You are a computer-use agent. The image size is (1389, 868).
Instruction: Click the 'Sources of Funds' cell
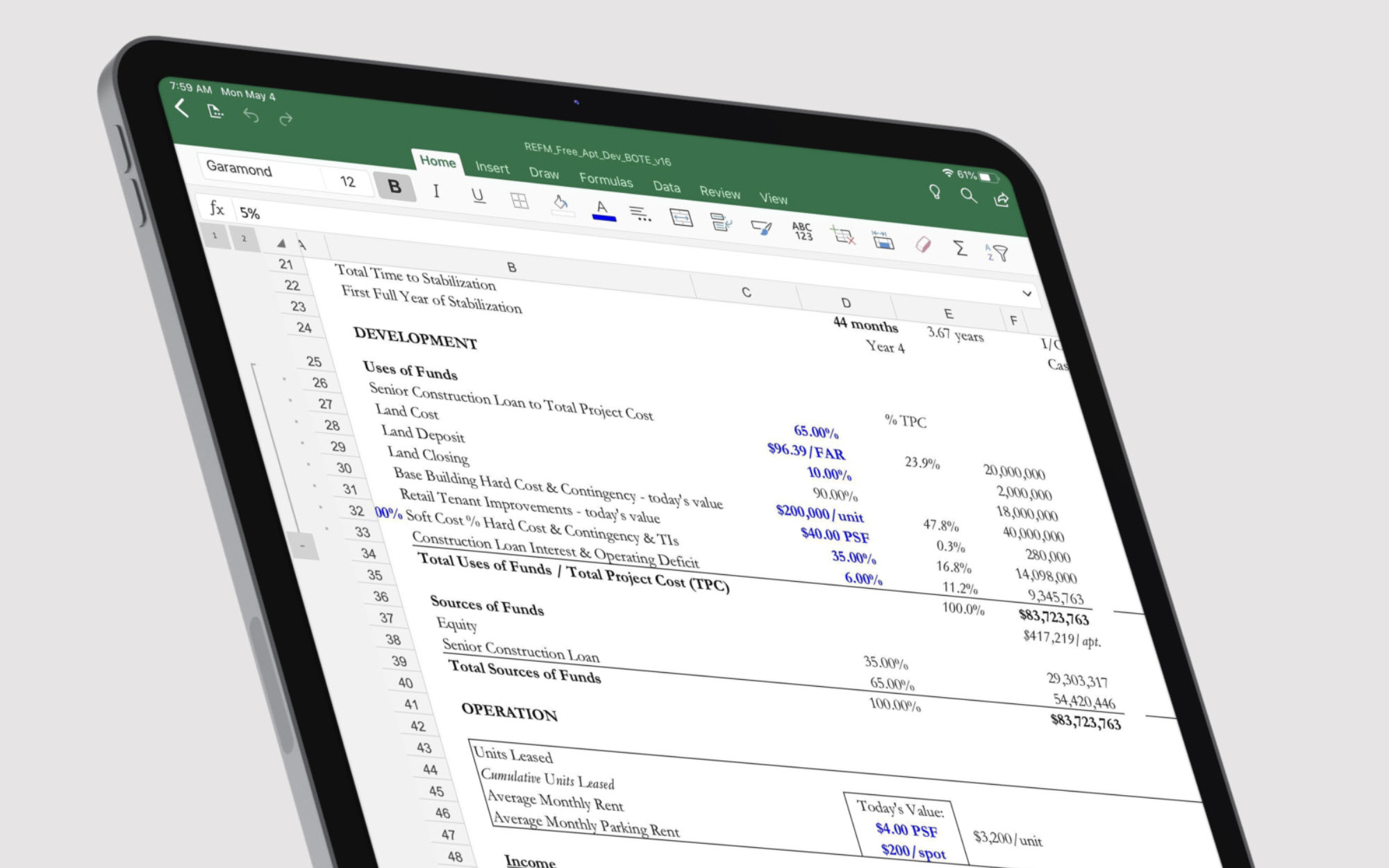487,605
